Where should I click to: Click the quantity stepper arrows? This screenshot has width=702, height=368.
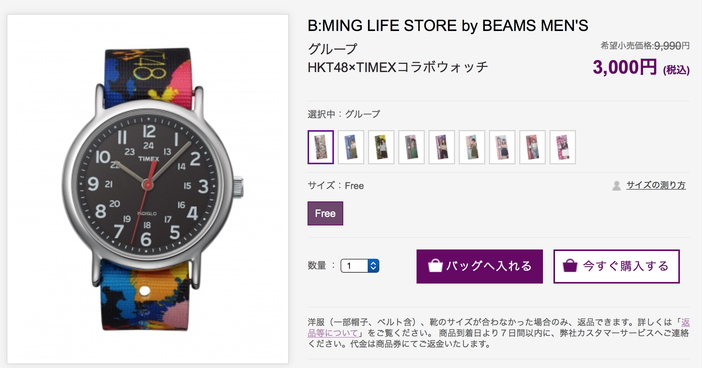373,266
